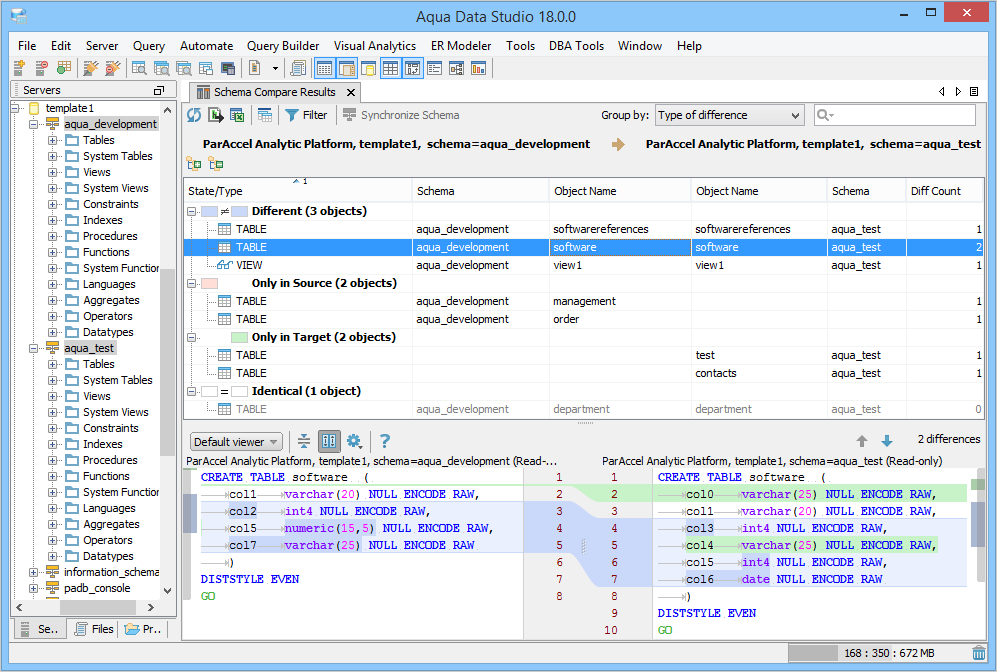Open the diff viewer help question mark
The width and height of the screenshot is (997, 672).
tap(385, 441)
